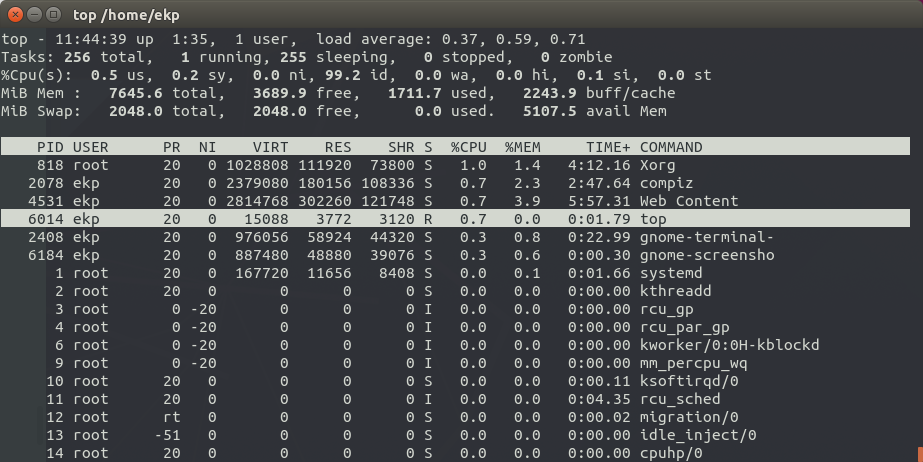Select the idle_inject/0 process name
Screen dimensions: 923x462
698,435
